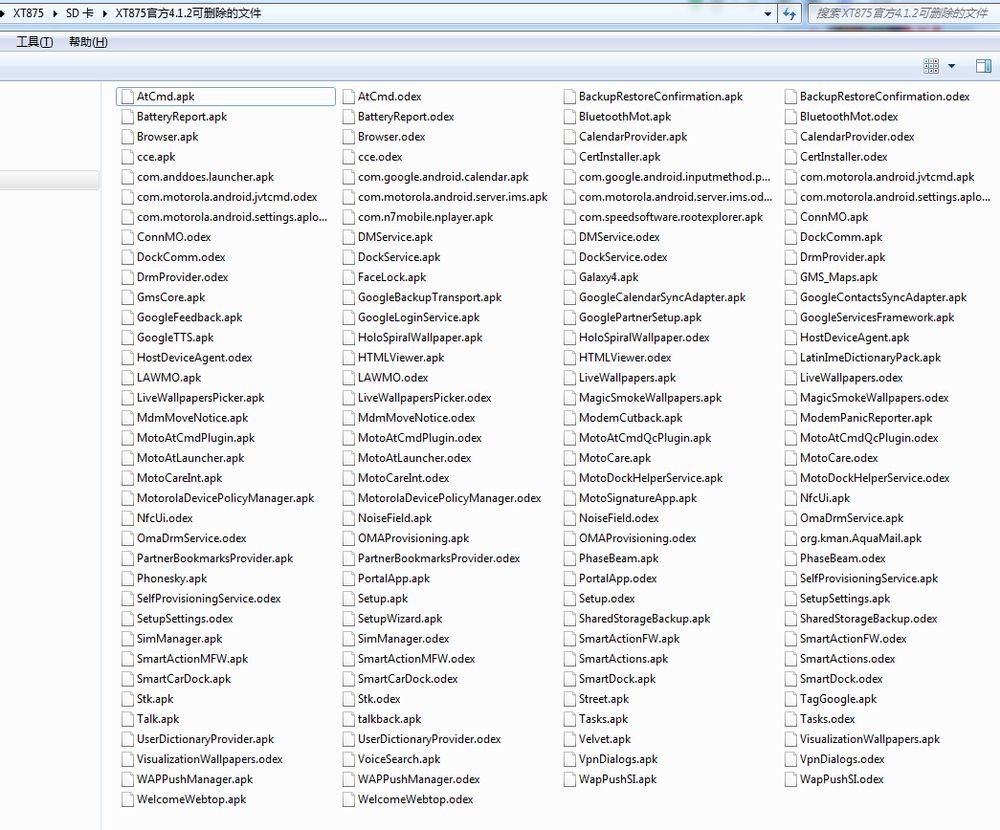Select the Velvet.apk file icon
The width and height of the screenshot is (1000, 830).
click(x=570, y=739)
